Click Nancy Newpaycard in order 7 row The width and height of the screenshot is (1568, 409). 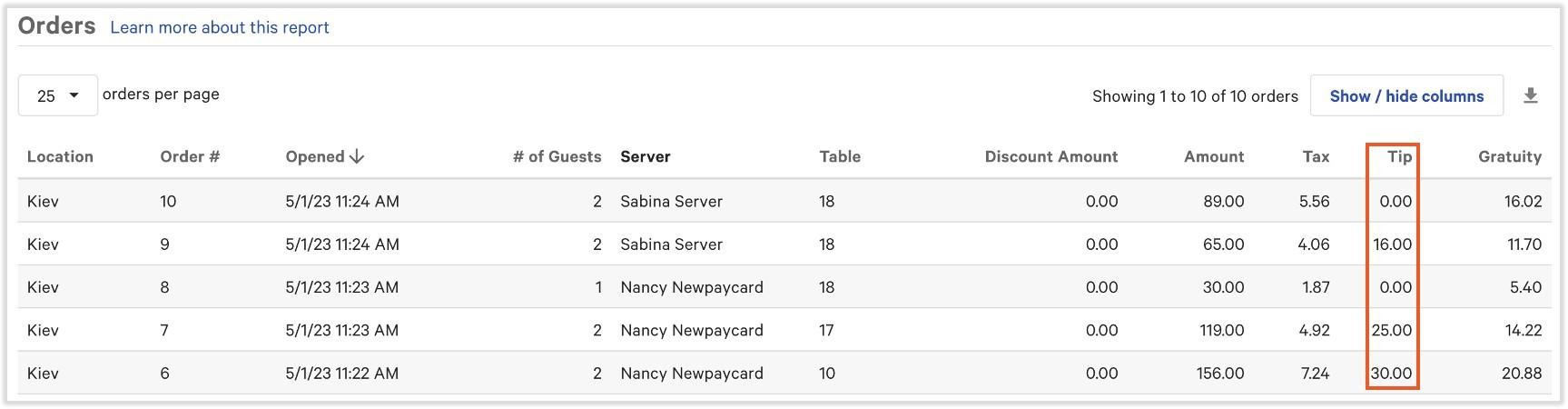click(x=691, y=330)
